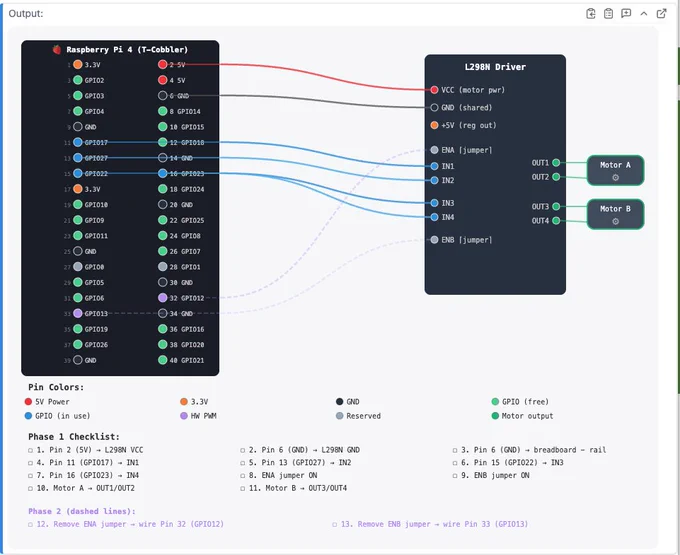
Task: Click pin 4 5V red dot
Action: click(x=163, y=80)
